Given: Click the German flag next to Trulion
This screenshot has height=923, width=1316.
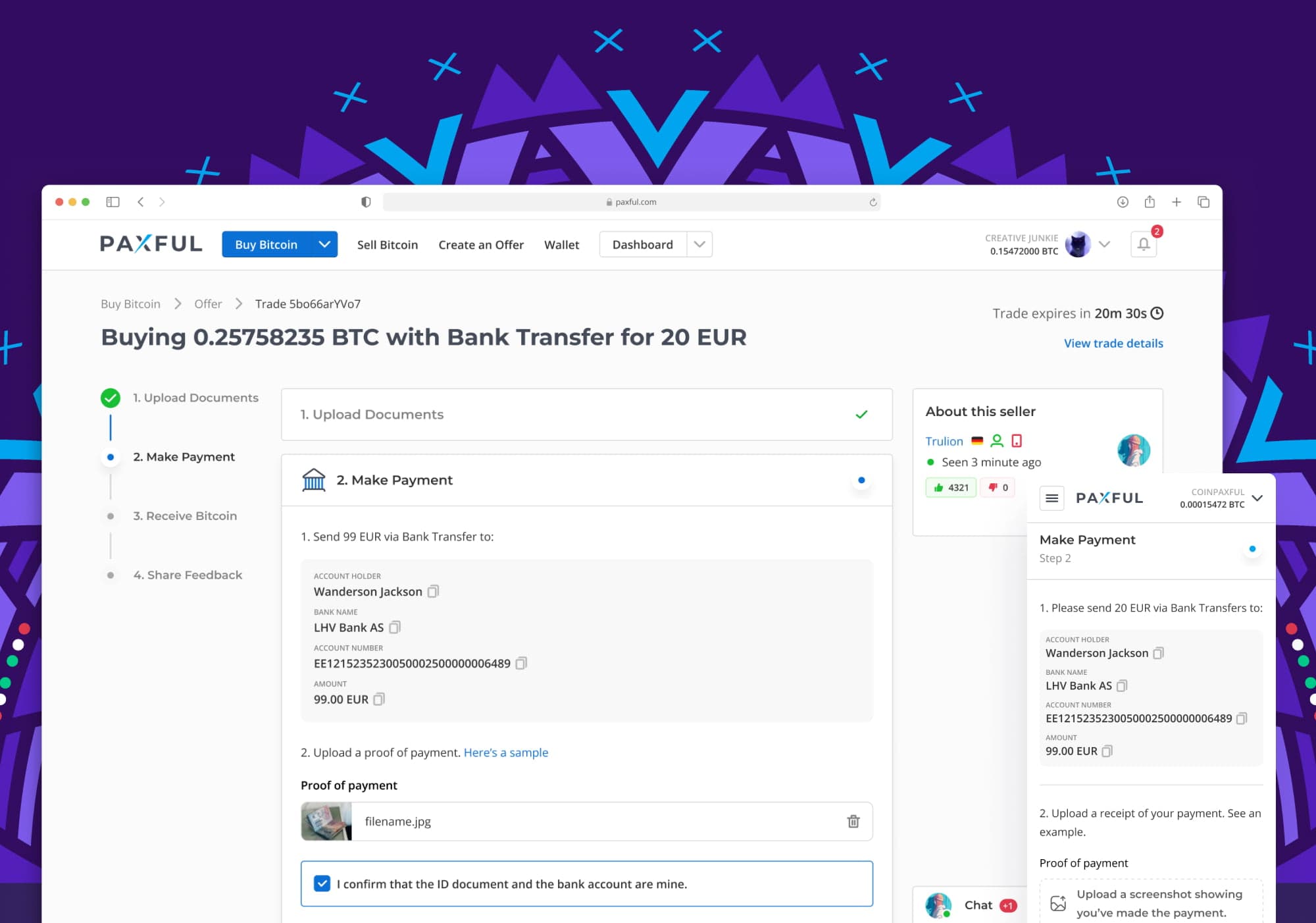Looking at the screenshot, I should [978, 440].
